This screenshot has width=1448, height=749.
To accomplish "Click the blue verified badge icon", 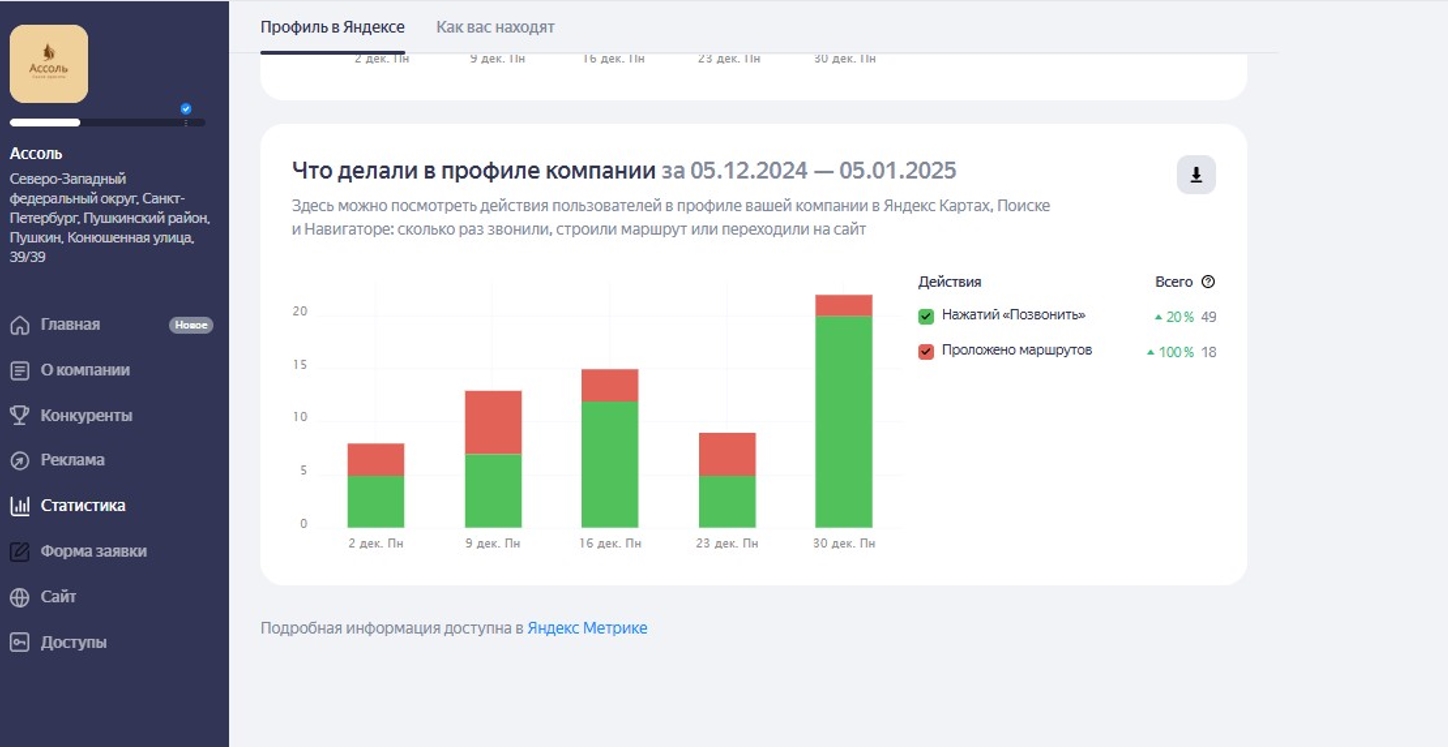I will tap(186, 108).
